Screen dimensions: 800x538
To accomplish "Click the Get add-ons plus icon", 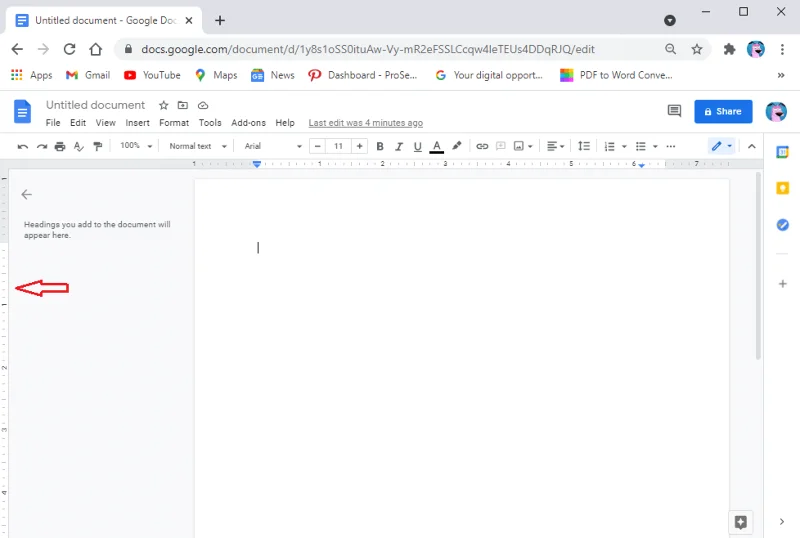I will [783, 284].
